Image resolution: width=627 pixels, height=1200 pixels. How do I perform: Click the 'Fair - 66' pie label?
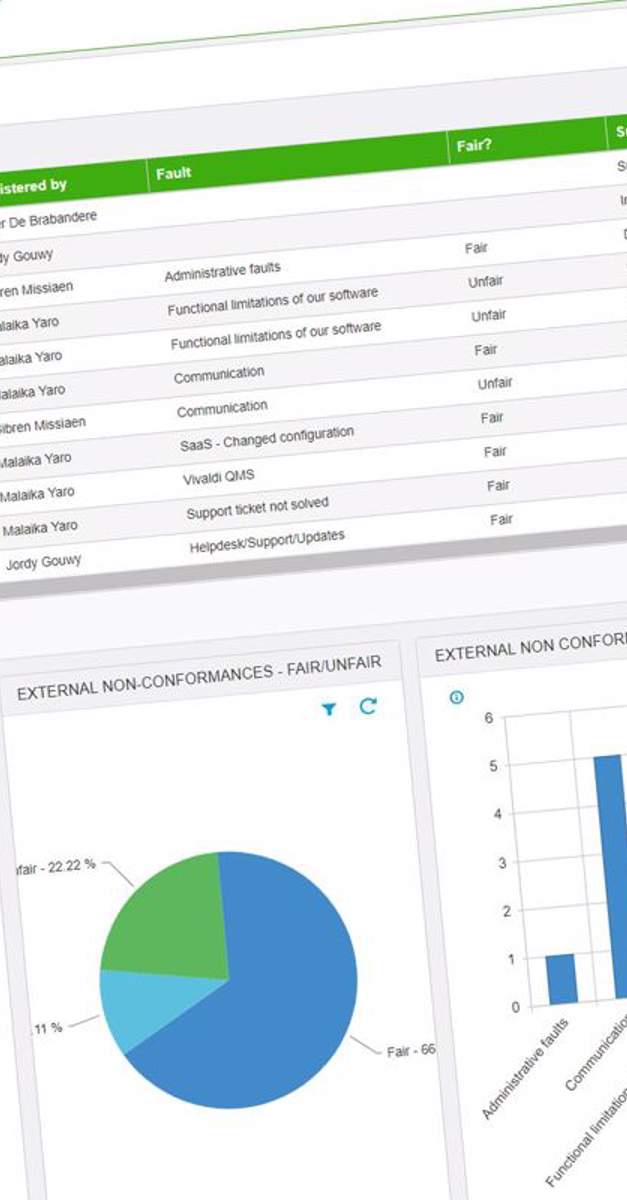(x=411, y=1052)
